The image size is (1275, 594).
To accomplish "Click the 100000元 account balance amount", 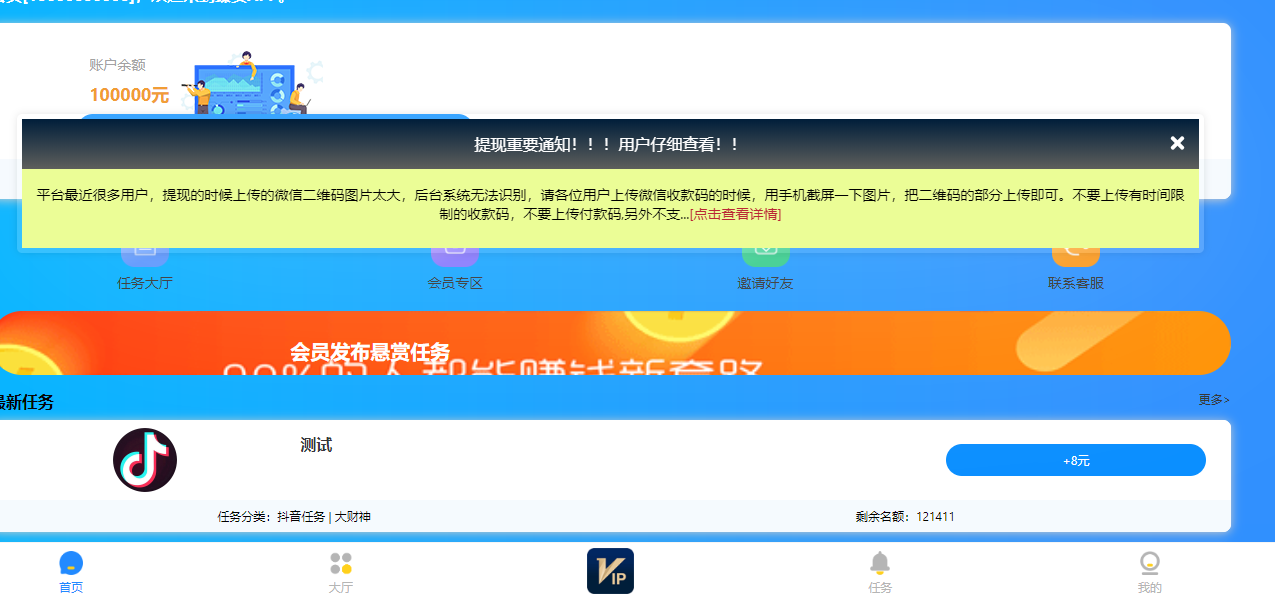I will click(129, 95).
